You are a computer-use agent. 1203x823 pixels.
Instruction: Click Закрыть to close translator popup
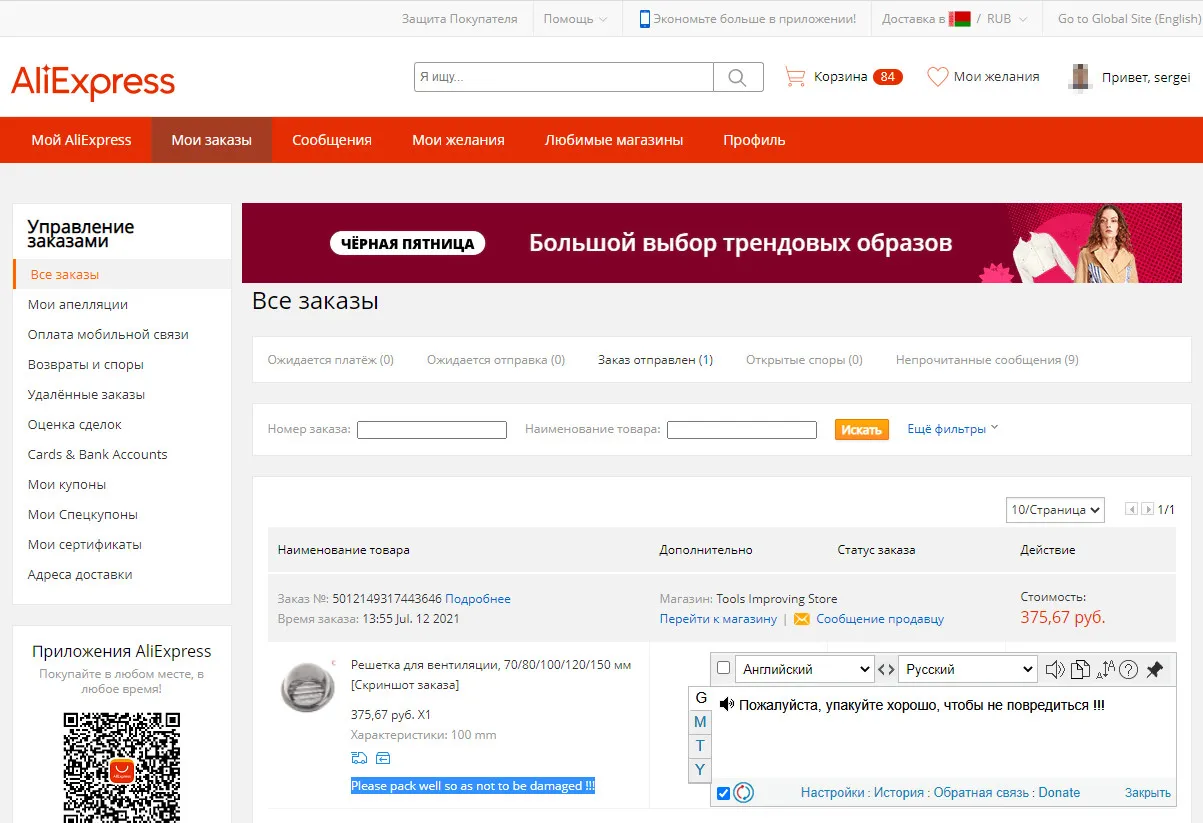[x=1148, y=793]
